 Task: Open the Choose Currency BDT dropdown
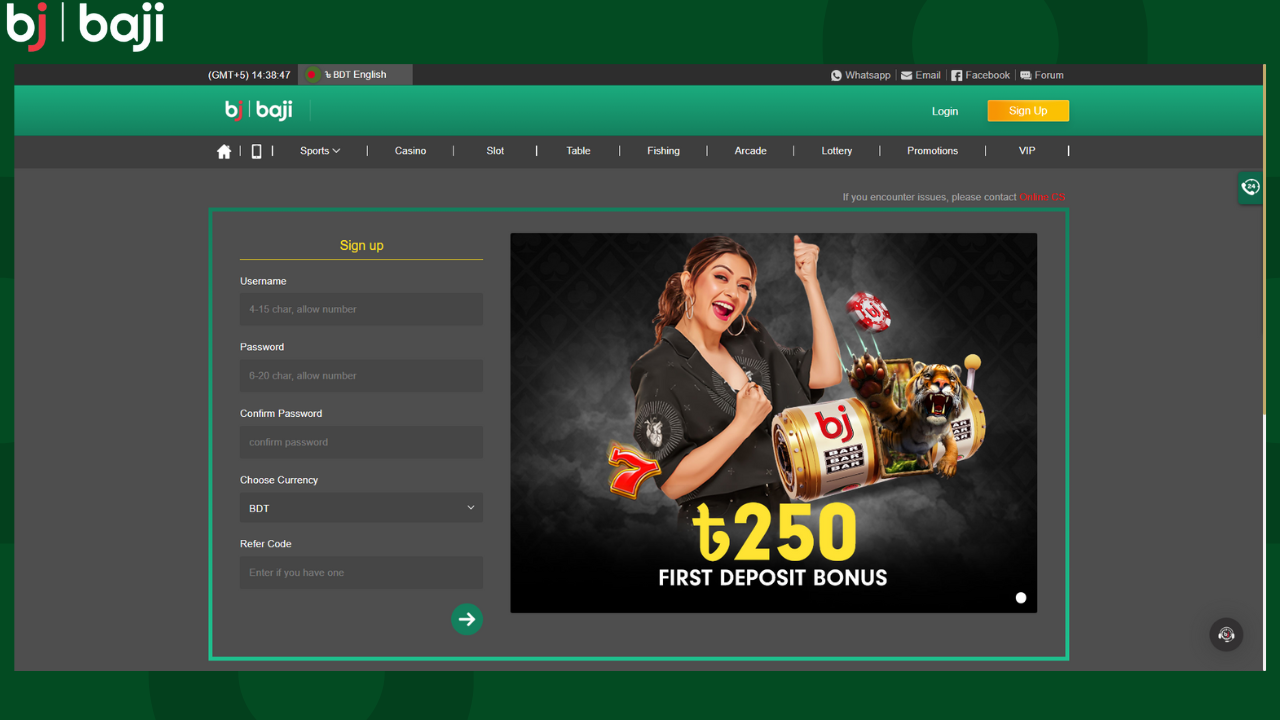361,508
